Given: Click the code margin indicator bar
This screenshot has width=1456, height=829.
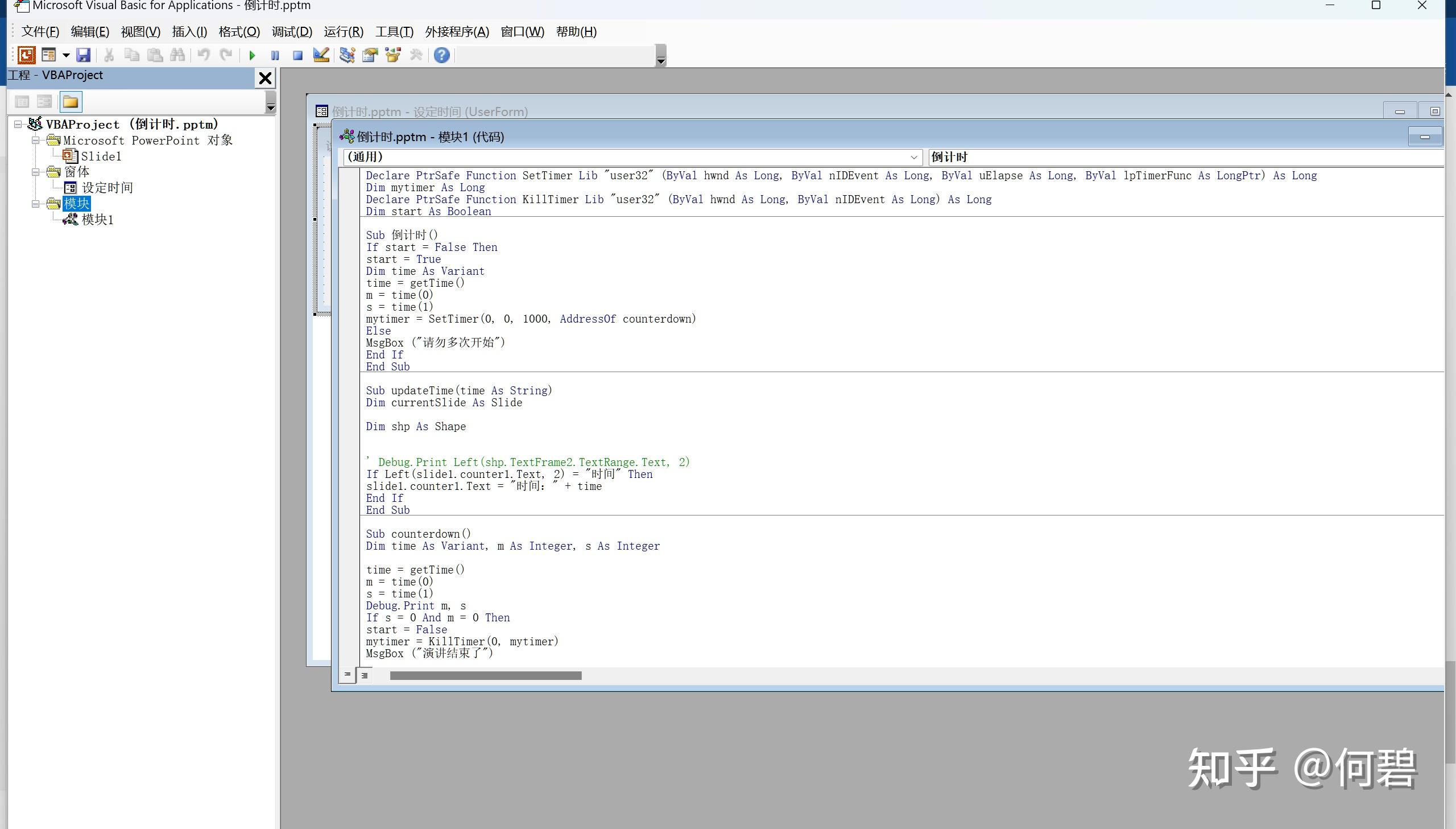Looking at the screenshot, I should click(x=349, y=418).
